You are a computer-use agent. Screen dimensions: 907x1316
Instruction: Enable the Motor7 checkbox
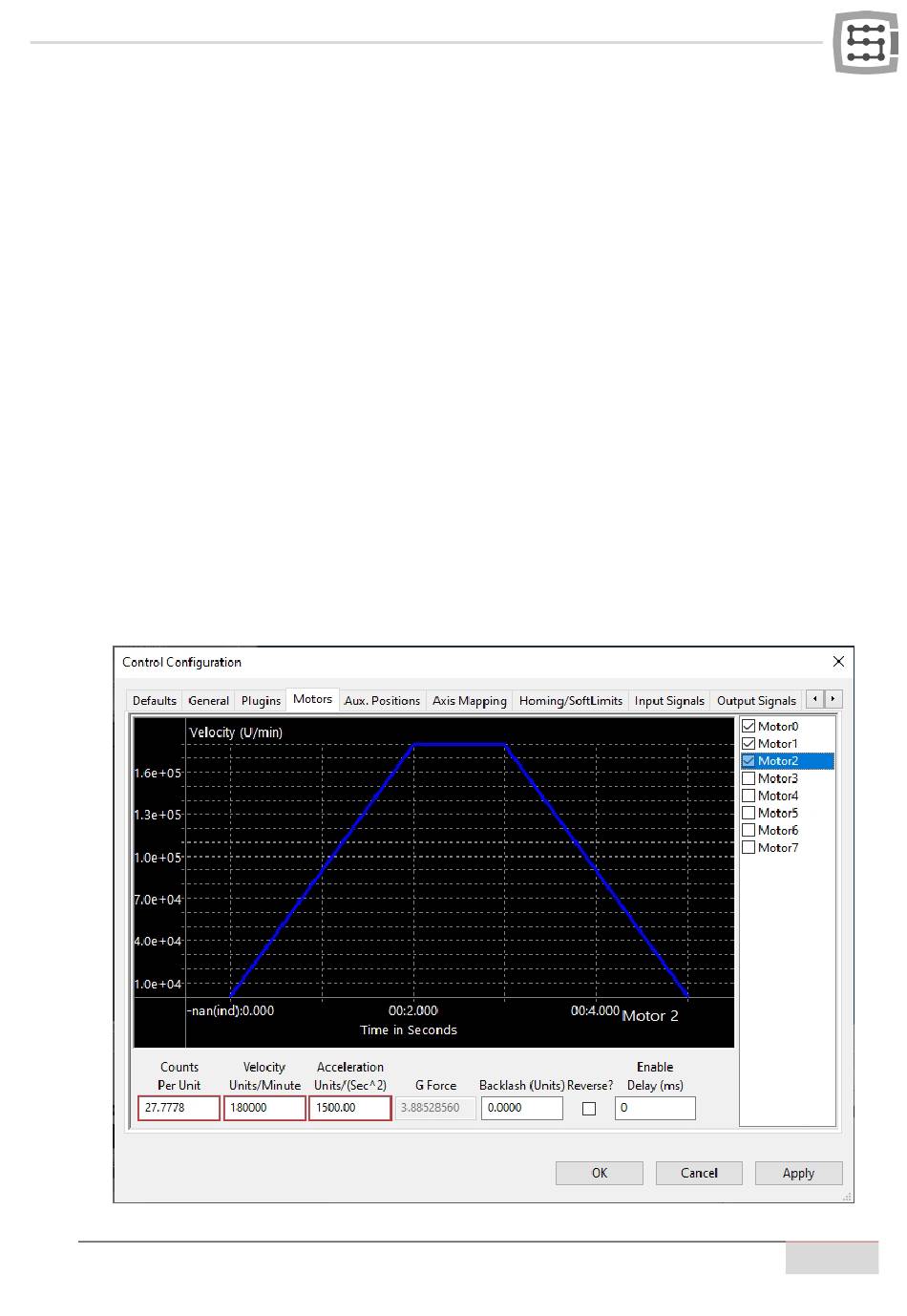pyautogui.click(x=749, y=847)
